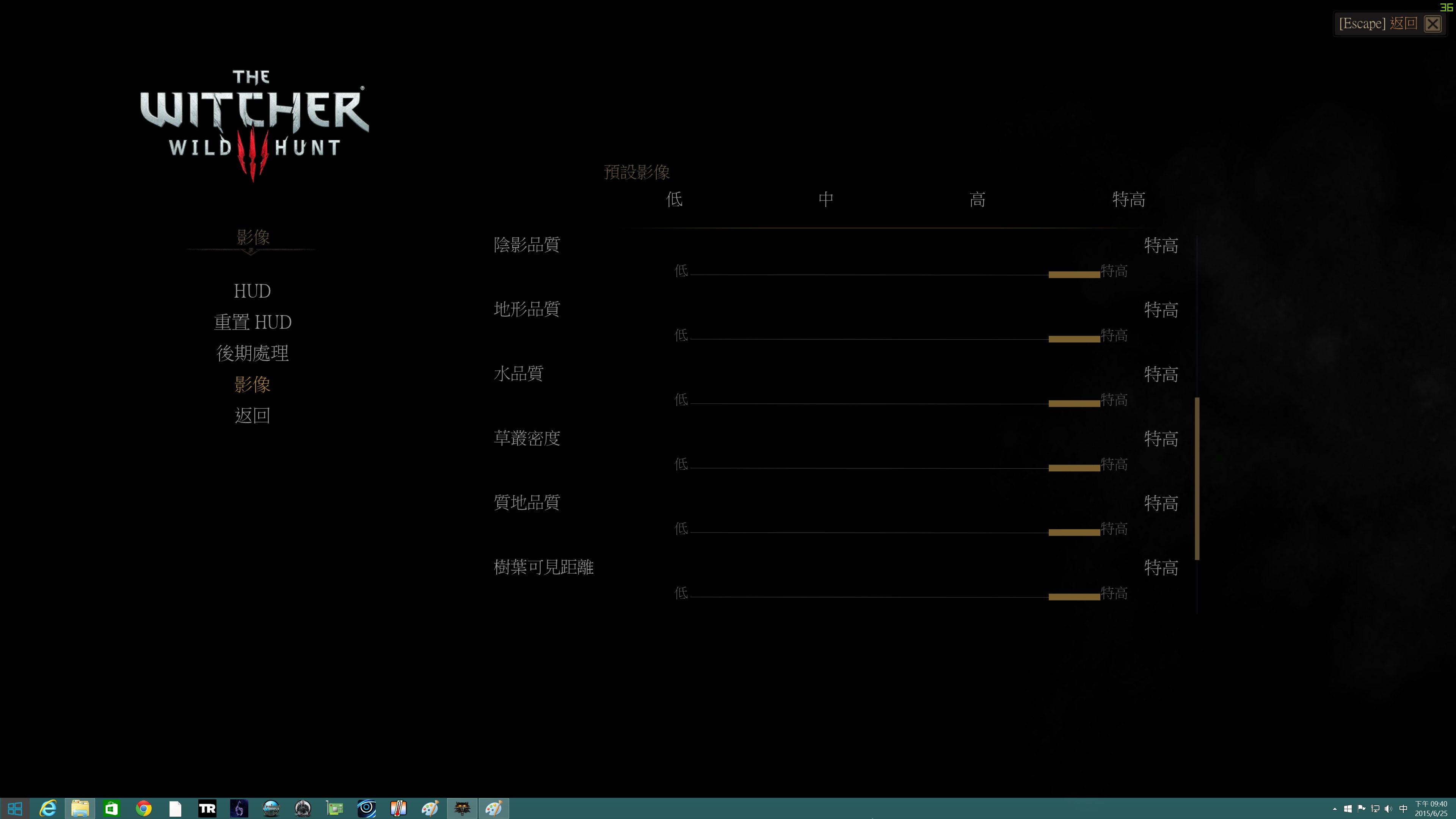This screenshot has height=819, width=1456.
Task: Open the Windows Store taskbar icon
Action: 111,809
